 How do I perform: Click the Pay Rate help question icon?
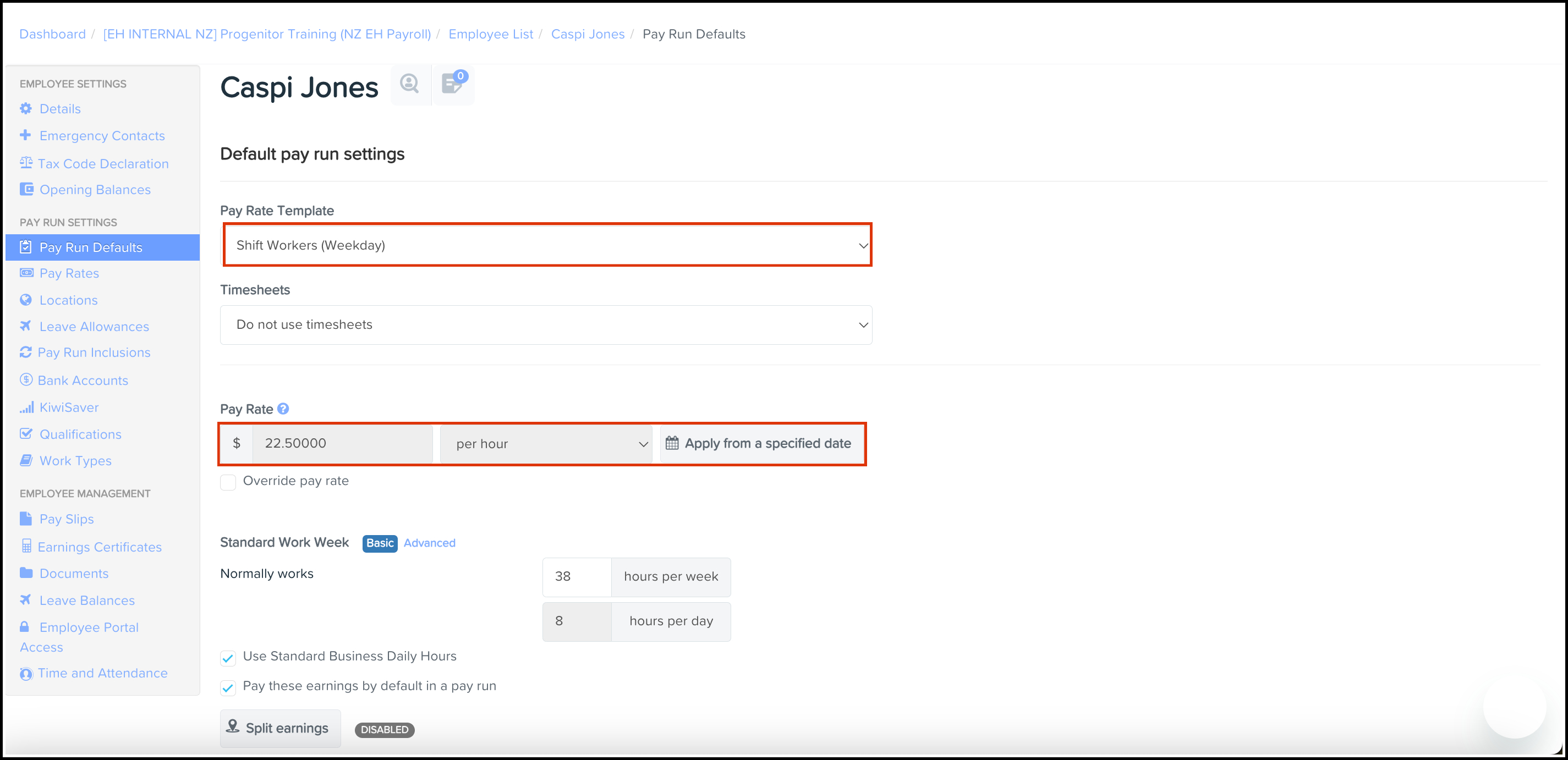click(283, 409)
